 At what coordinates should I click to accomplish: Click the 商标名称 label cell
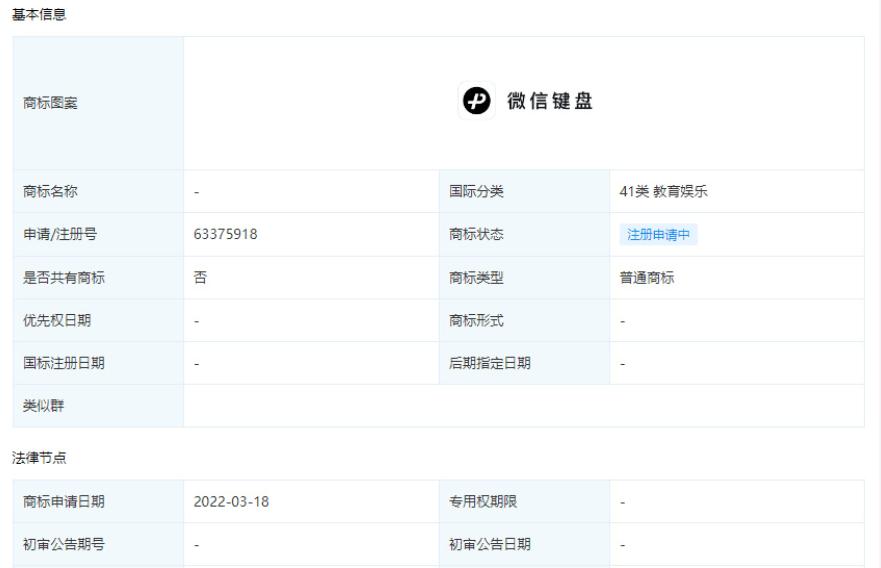[98, 192]
